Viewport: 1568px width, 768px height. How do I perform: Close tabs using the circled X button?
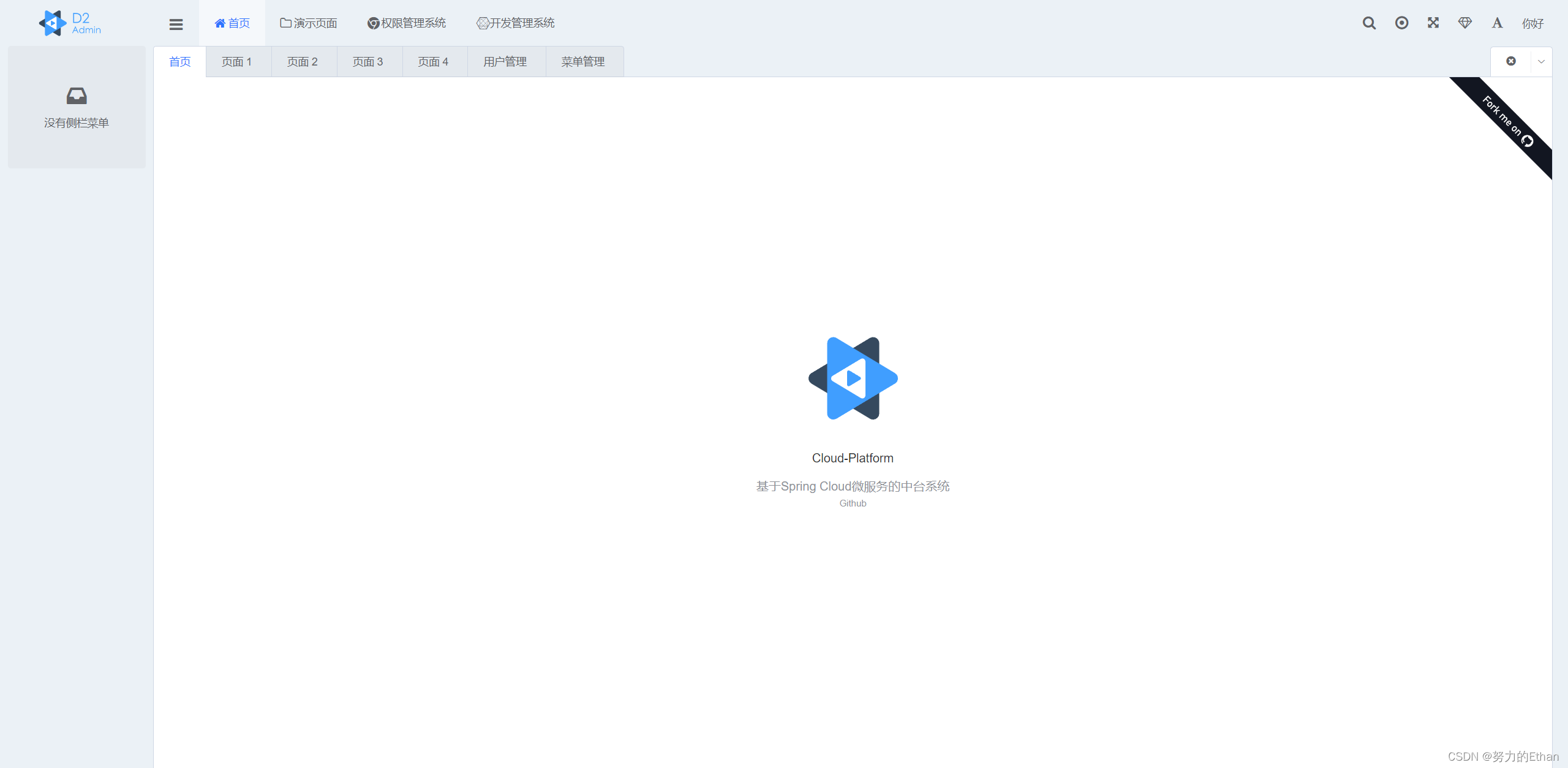pyautogui.click(x=1511, y=61)
